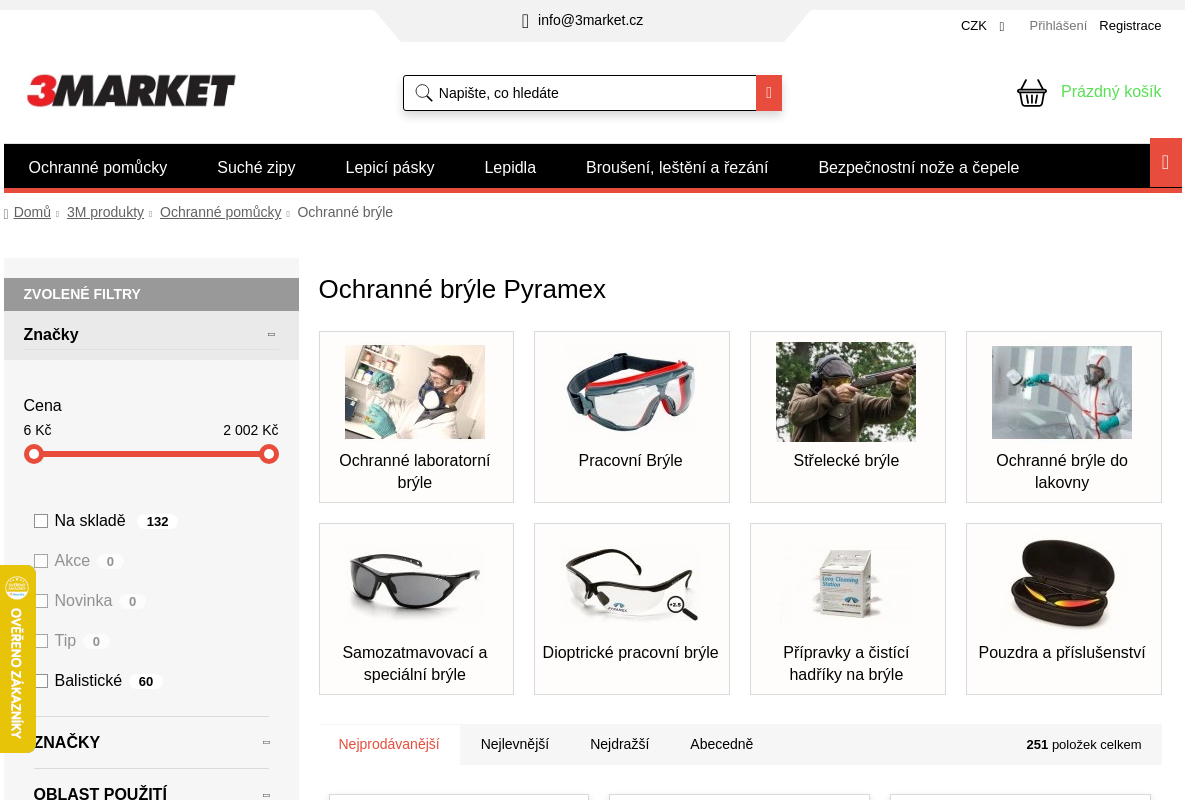The height and width of the screenshot is (800, 1200).
Task: Open Pracovní Brýle category image
Action: click(631, 392)
